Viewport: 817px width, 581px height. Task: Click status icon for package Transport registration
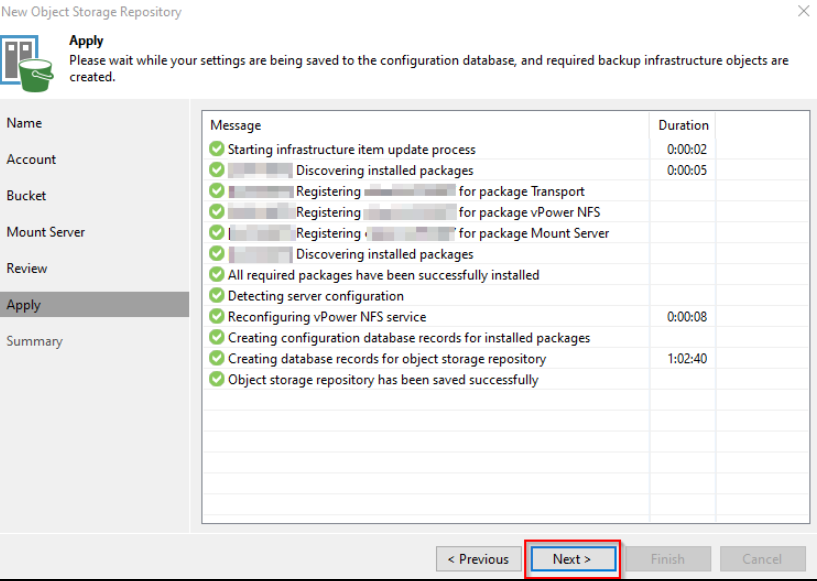tap(217, 191)
